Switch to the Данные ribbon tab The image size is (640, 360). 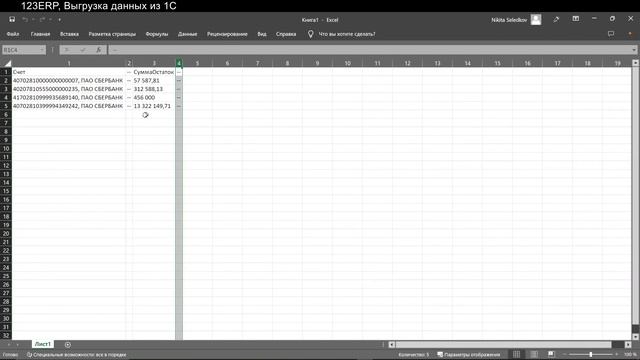[187, 34]
